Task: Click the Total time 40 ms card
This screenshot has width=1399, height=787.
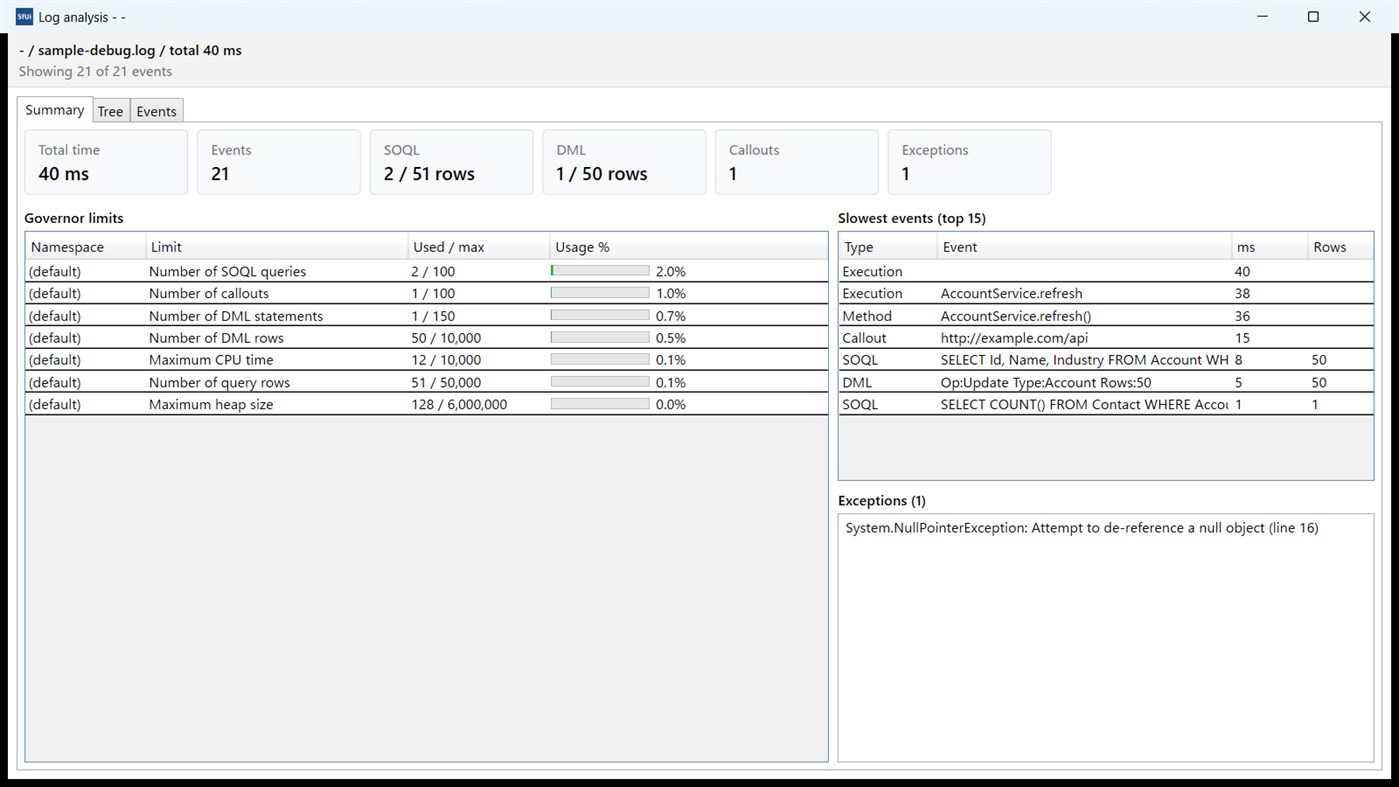Action: (x=106, y=162)
